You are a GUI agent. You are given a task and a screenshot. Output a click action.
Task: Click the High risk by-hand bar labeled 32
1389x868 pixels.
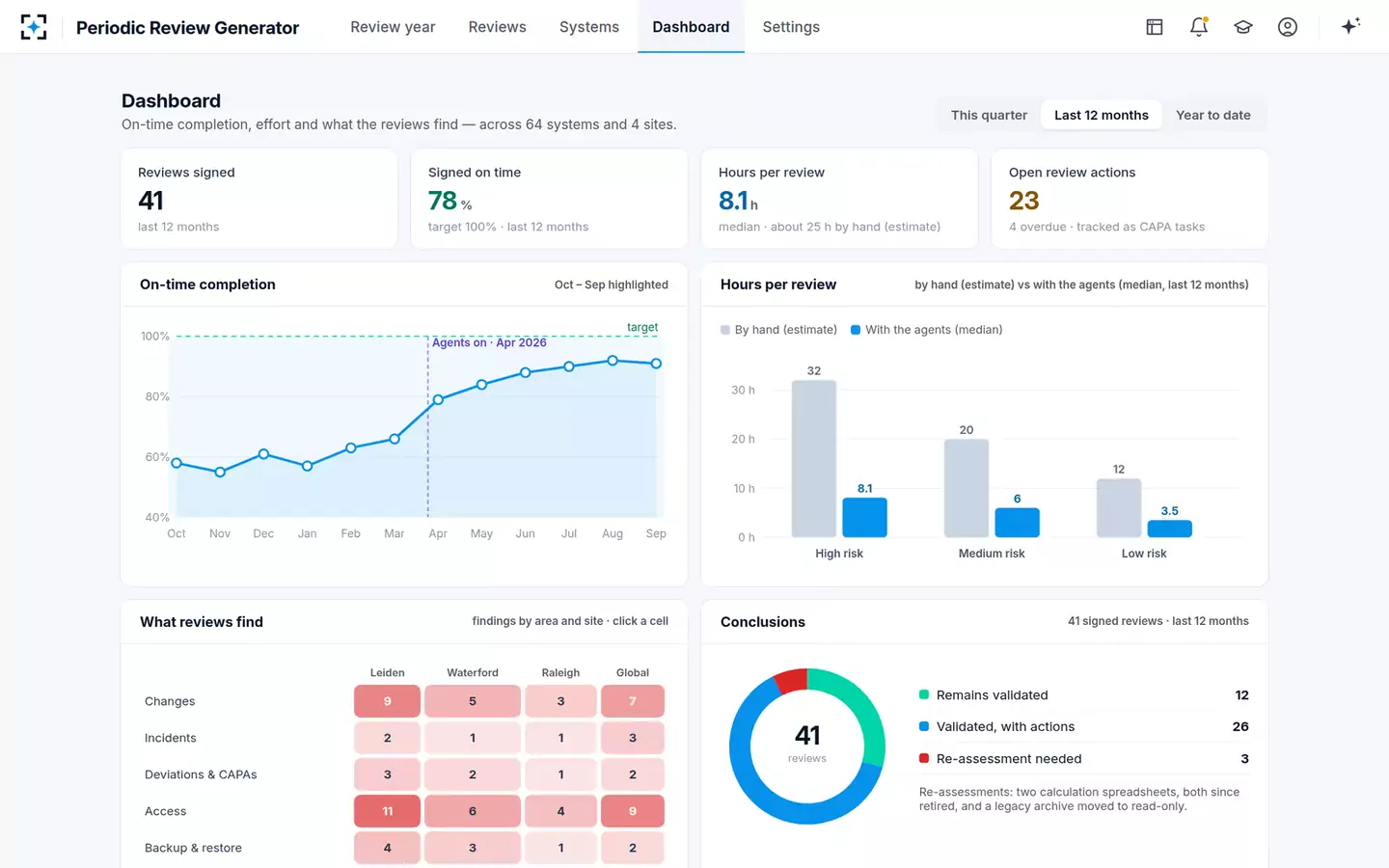[814, 459]
